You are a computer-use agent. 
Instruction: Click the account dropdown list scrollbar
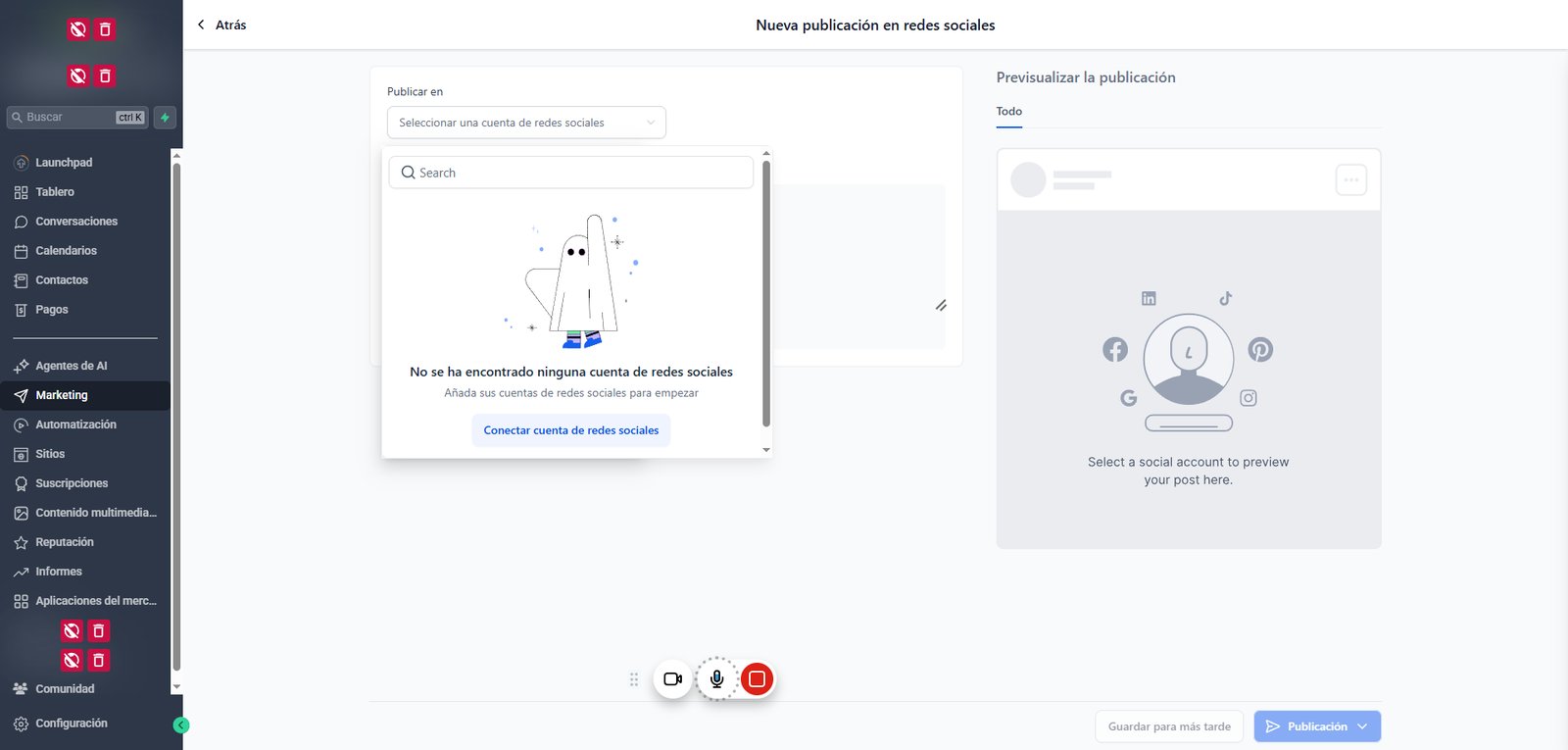766,294
